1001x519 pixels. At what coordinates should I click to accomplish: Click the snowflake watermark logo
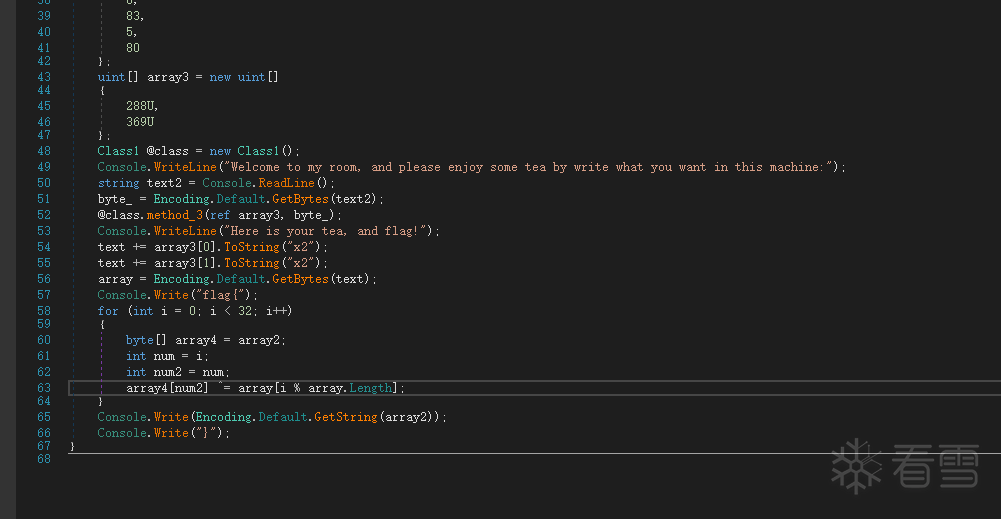coord(858,467)
